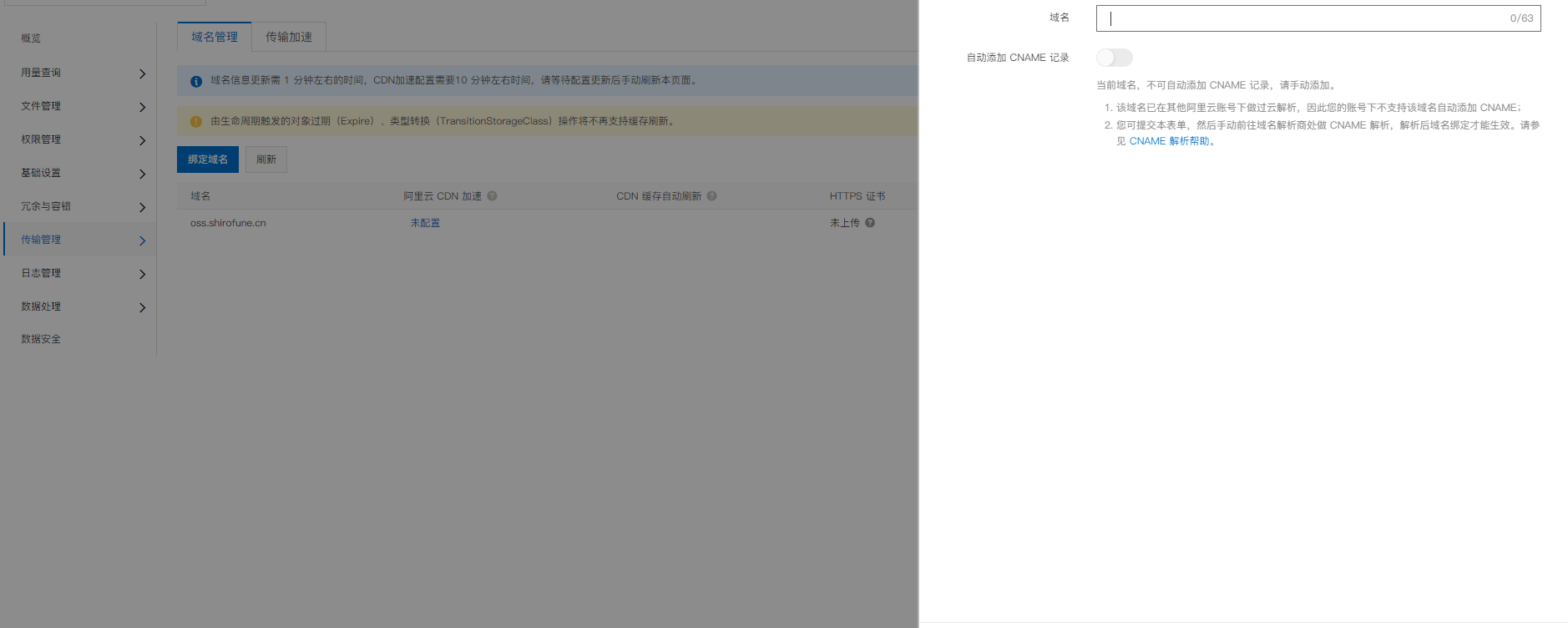Expand the 文件管理 sidebar chevron

pyautogui.click(x=142, y=107)
